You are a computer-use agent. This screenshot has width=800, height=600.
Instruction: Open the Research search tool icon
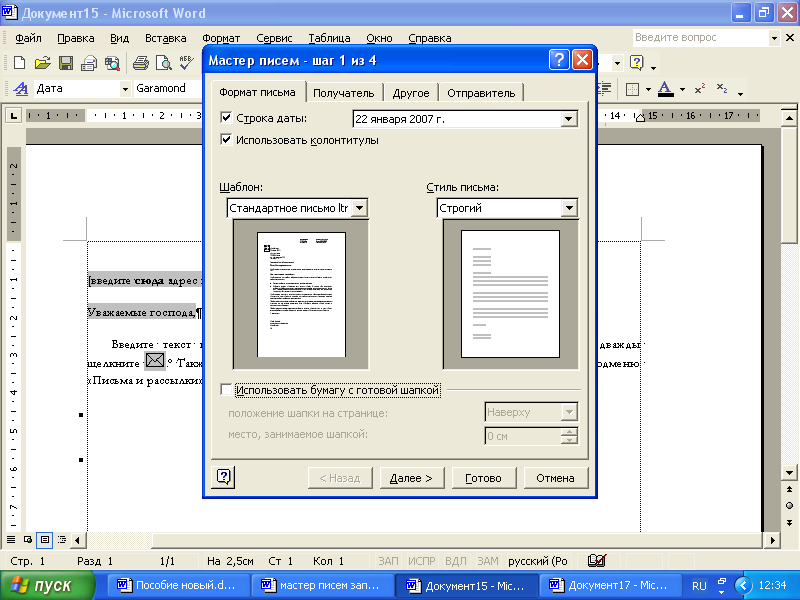(x=112, y=63)
